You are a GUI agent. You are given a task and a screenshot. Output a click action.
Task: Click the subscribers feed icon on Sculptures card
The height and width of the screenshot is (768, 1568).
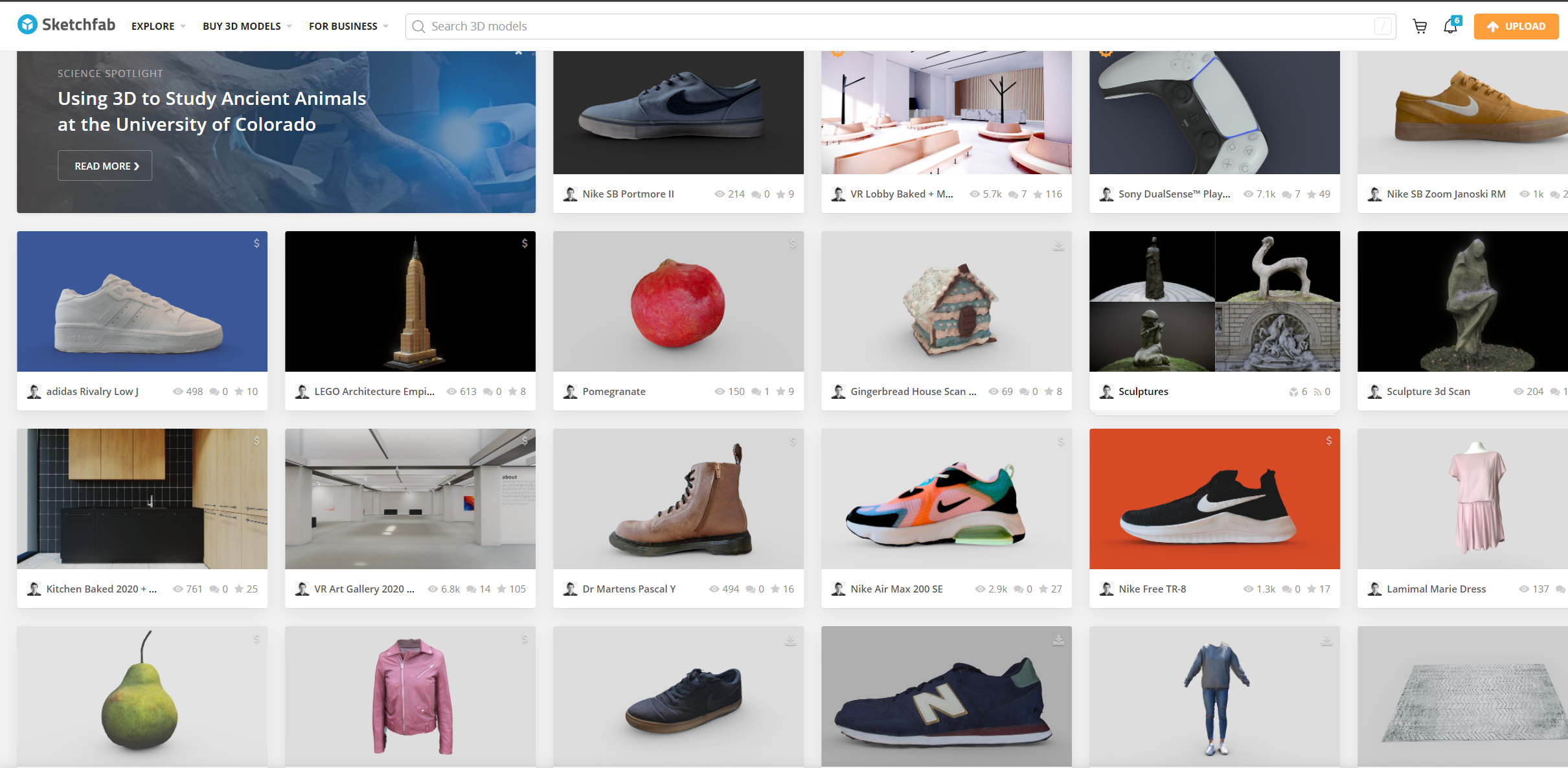[1317, 392]
